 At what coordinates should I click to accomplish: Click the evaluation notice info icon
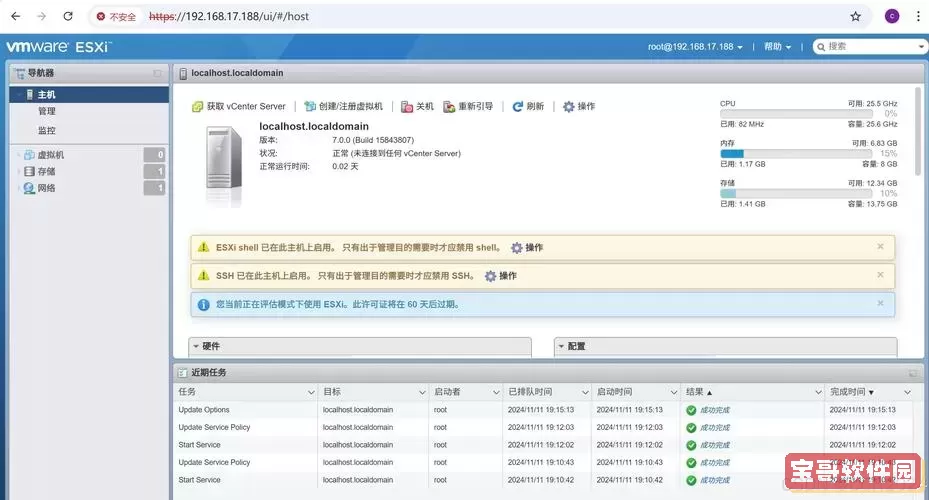coord(203,305)
